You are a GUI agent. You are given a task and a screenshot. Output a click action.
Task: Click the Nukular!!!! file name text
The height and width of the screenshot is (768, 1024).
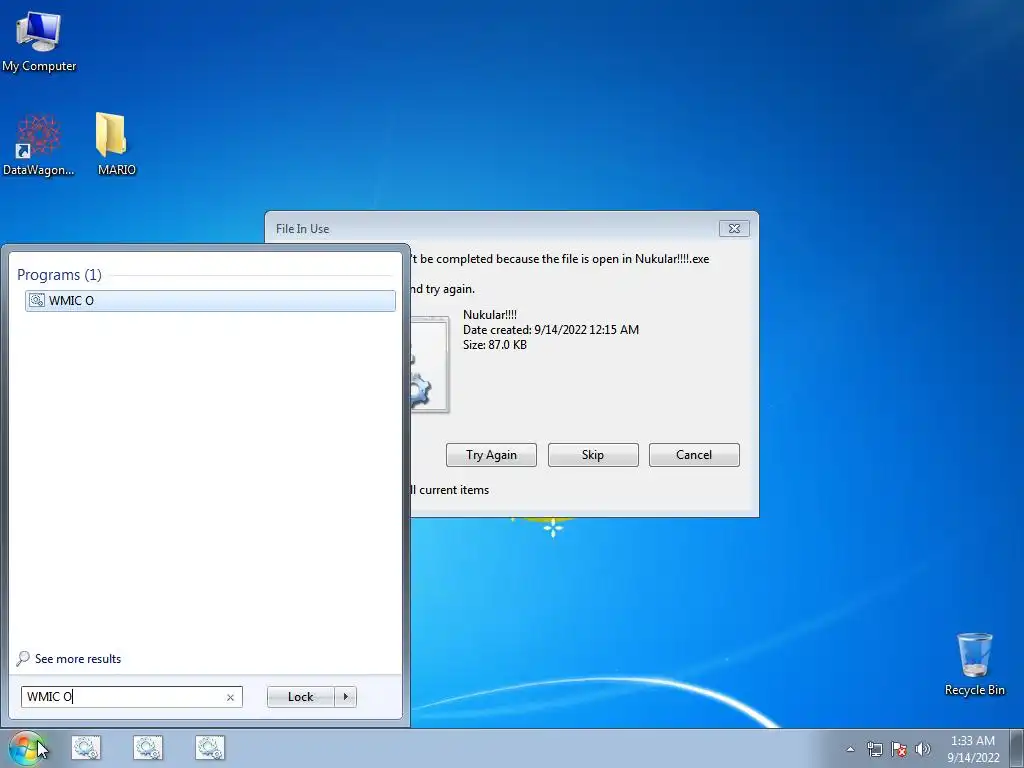(490, 315)
